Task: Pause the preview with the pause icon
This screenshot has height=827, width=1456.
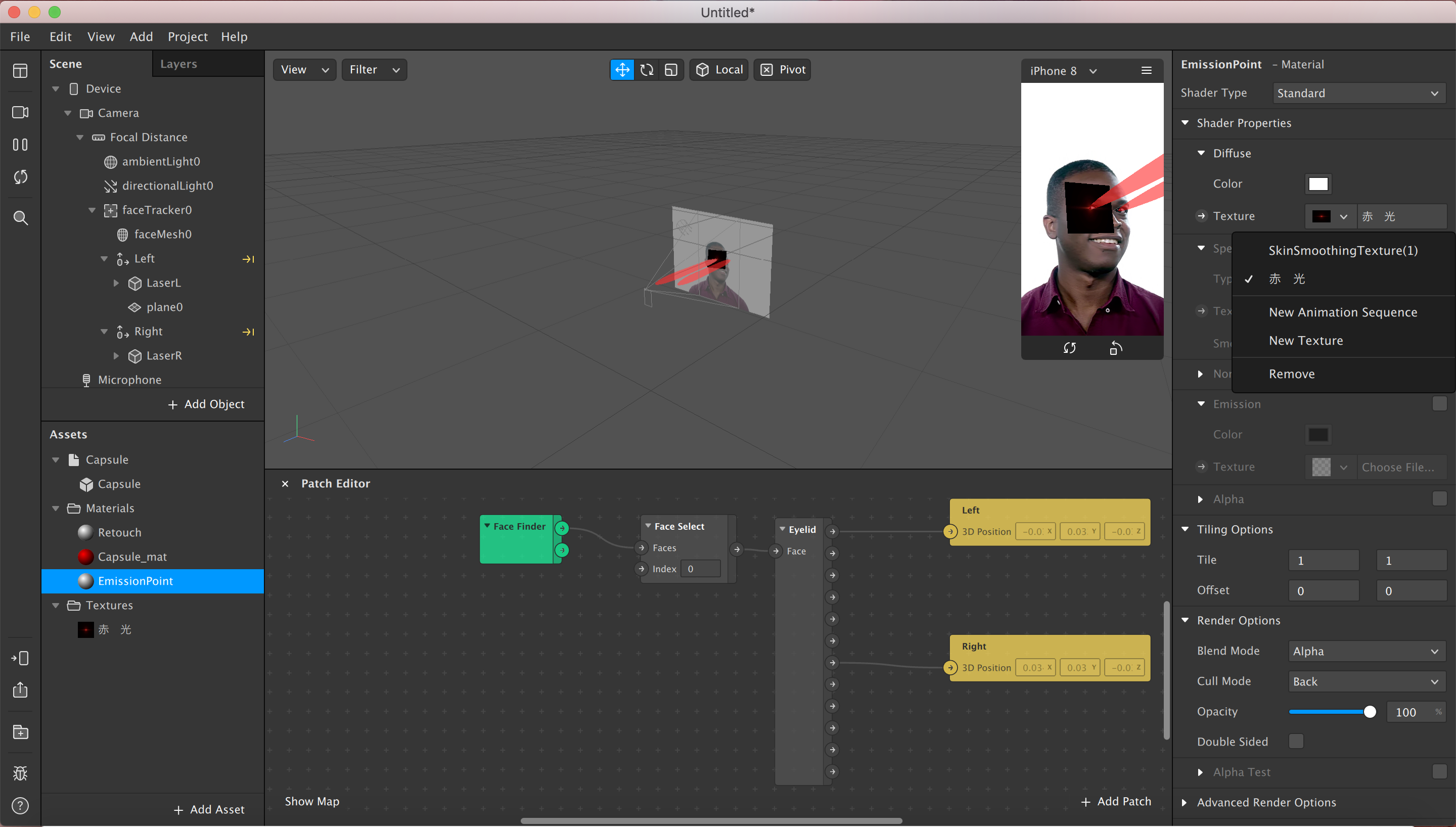Action: [20, 145]
